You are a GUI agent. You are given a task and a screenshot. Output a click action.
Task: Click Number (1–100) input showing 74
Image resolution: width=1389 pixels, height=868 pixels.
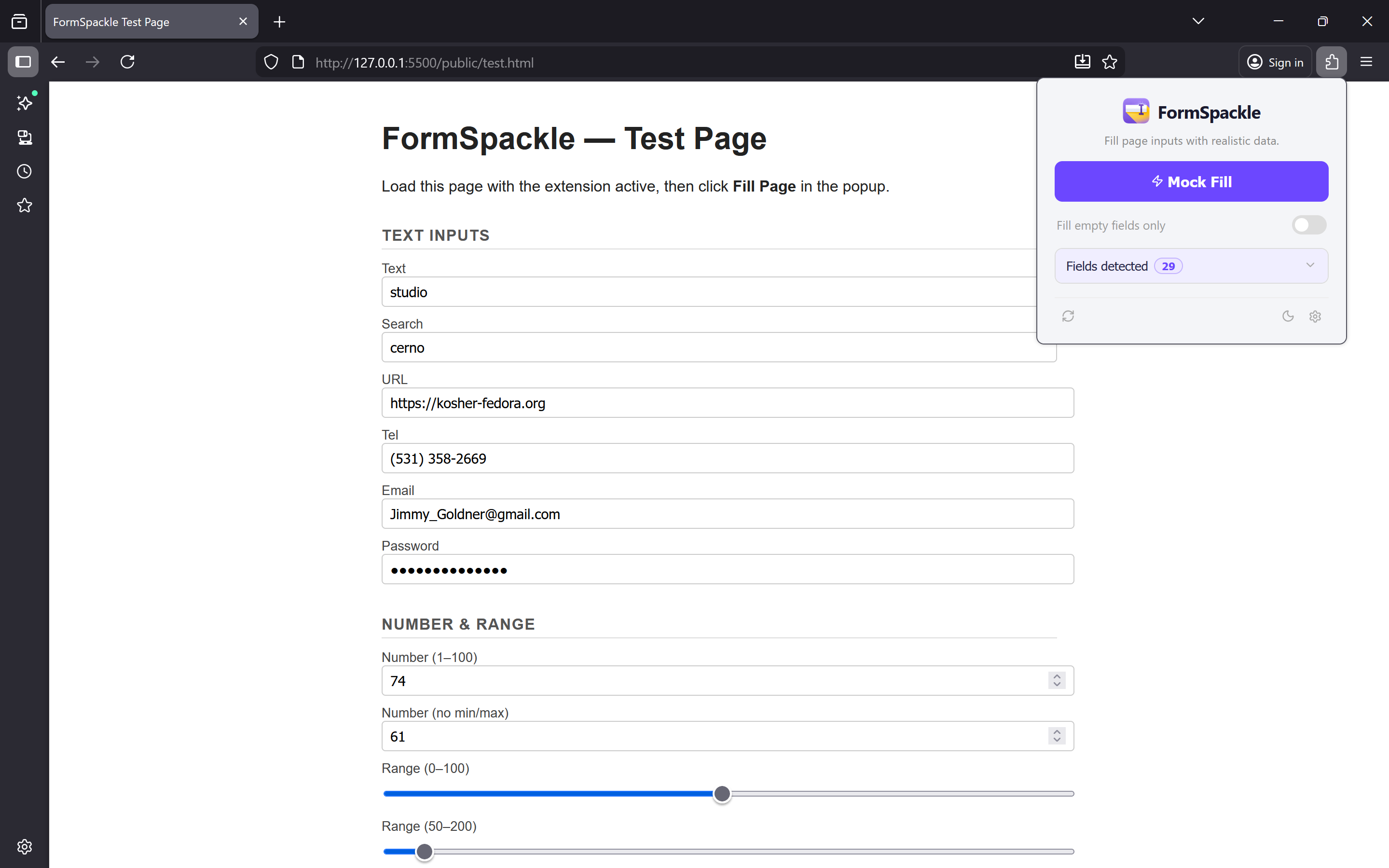point(727,680)
